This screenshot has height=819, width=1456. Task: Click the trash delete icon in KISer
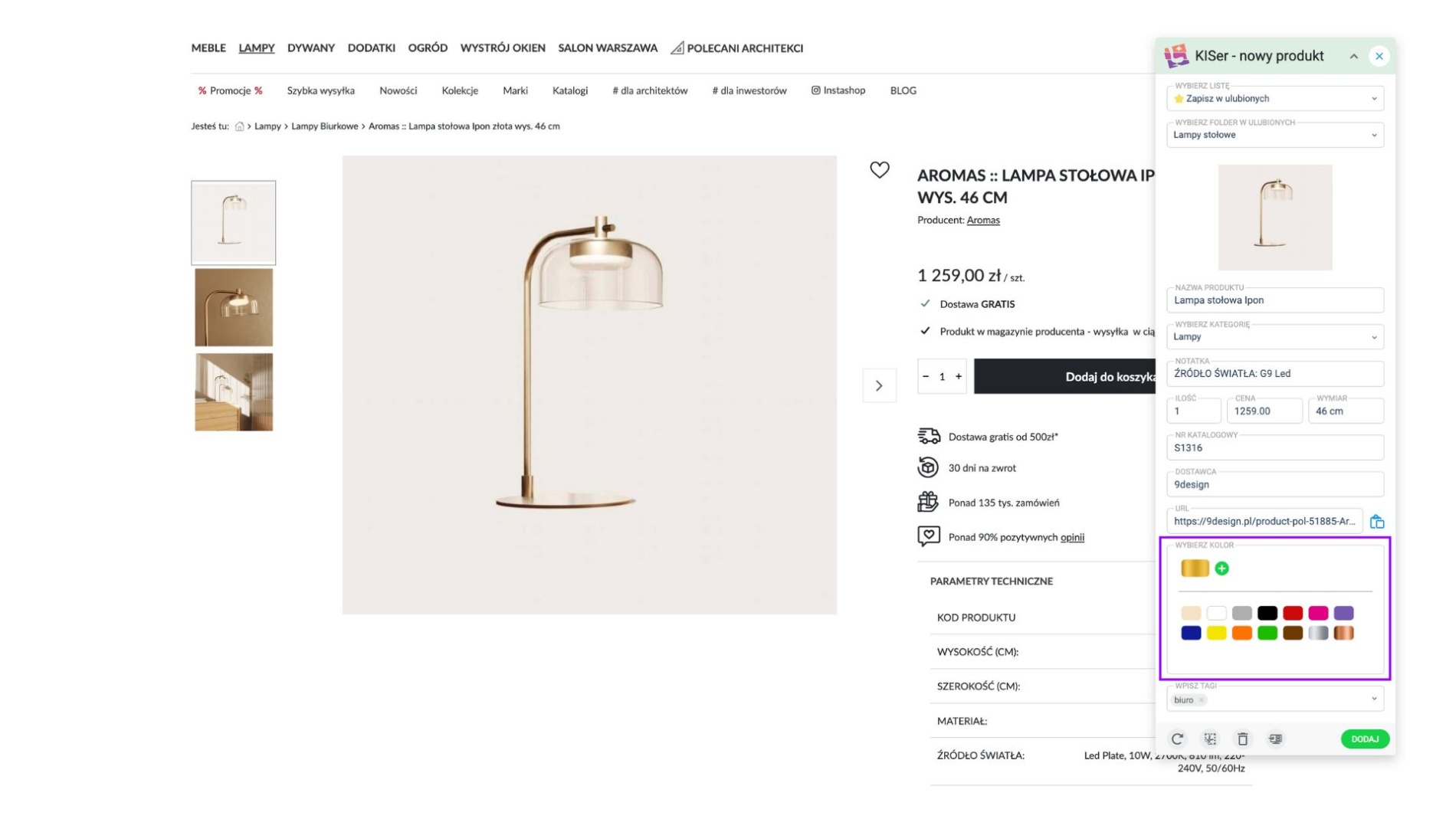[1242, 739]
